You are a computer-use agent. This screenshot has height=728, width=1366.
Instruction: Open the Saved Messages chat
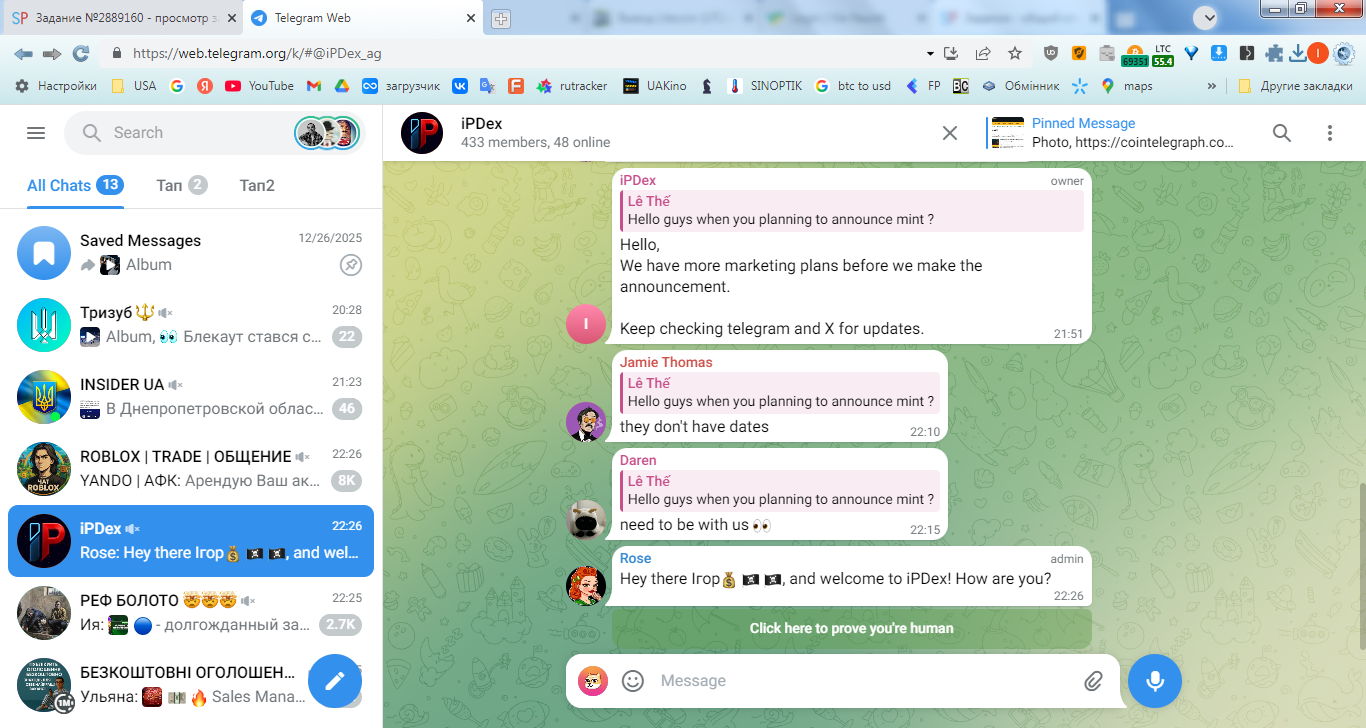[x=191, y=253]
